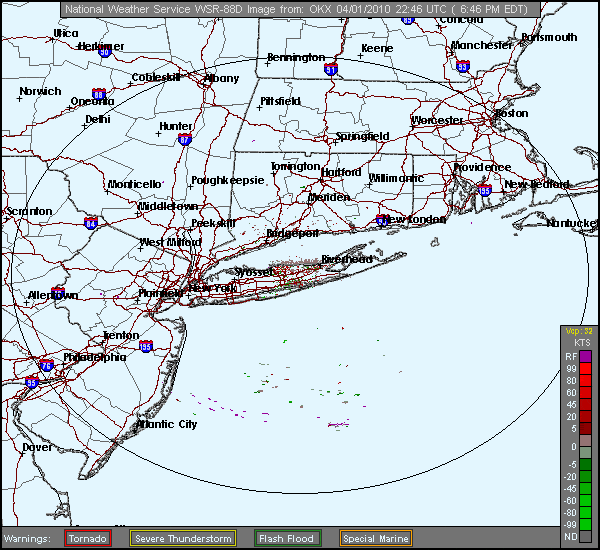The image size is (600, 550).
Task: Click the Torrington city label
Action: tap(295, 167)
